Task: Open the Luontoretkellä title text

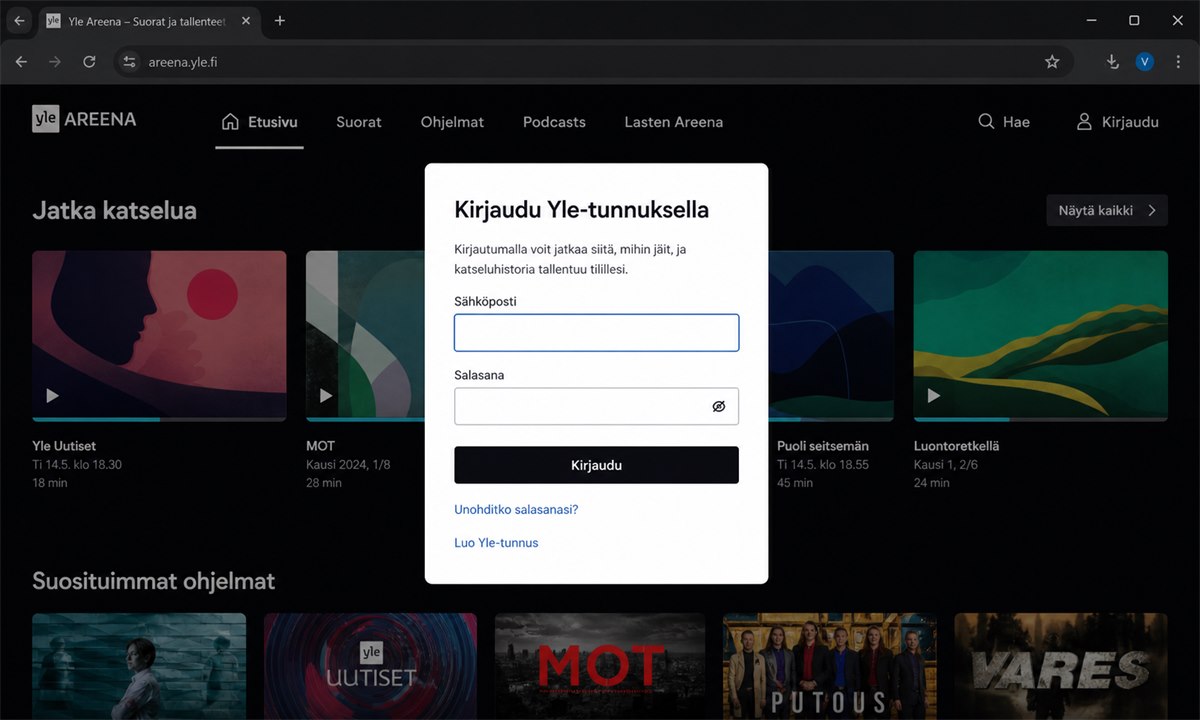Action: tap(956, 446)
